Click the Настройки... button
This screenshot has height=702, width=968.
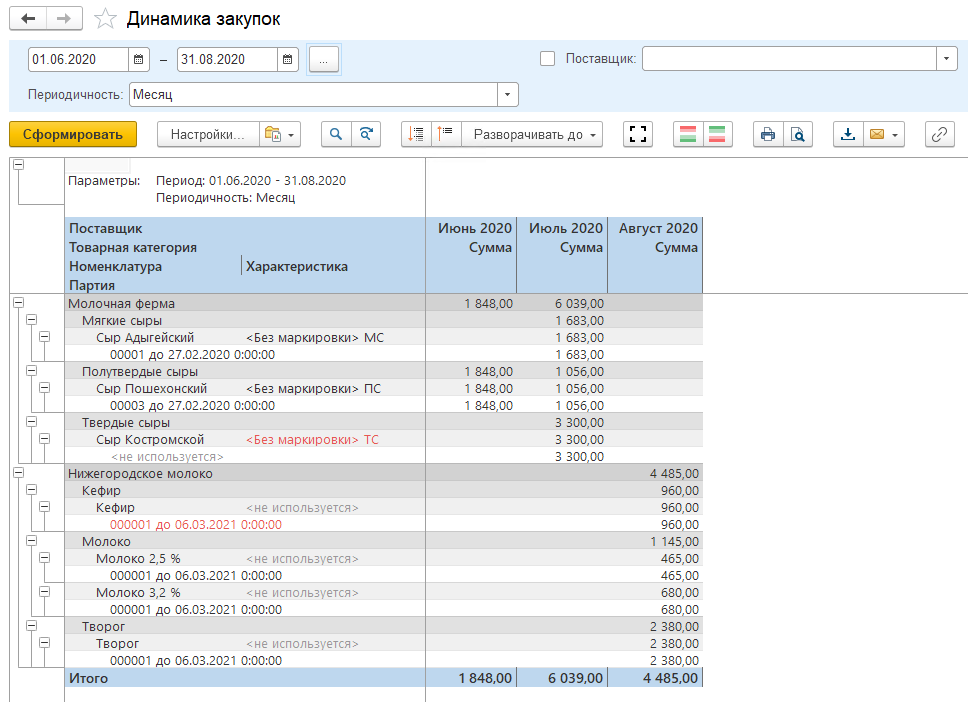pos(206,134)
